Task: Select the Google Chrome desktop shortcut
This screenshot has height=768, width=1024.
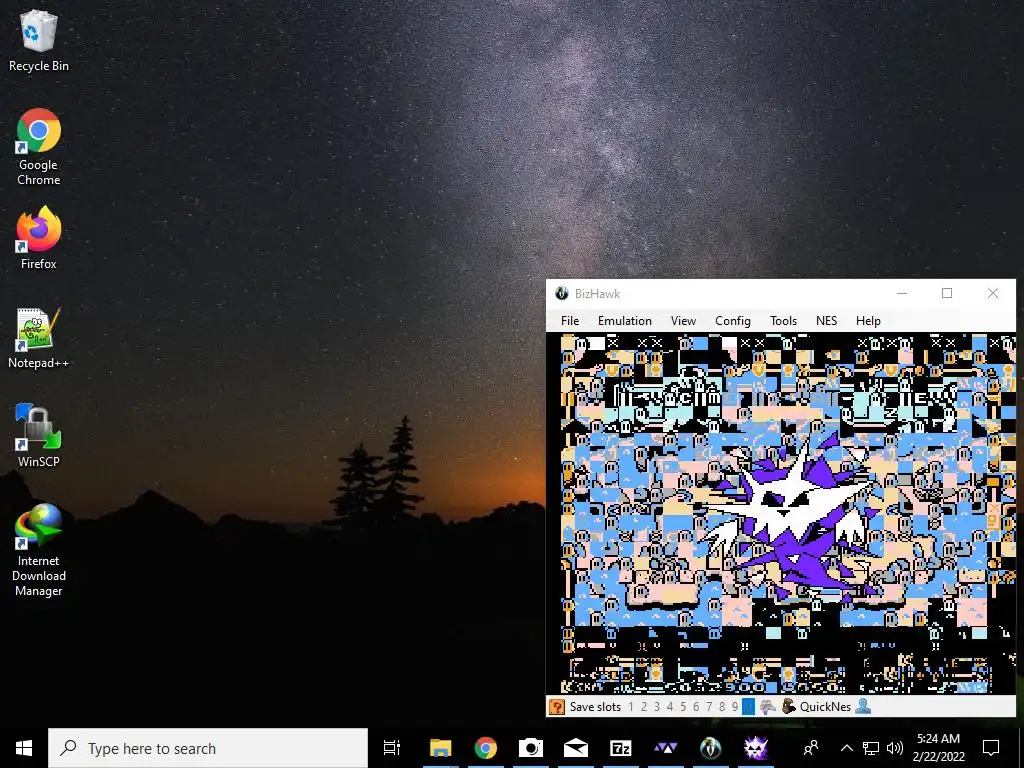Action: pos(39,148)
